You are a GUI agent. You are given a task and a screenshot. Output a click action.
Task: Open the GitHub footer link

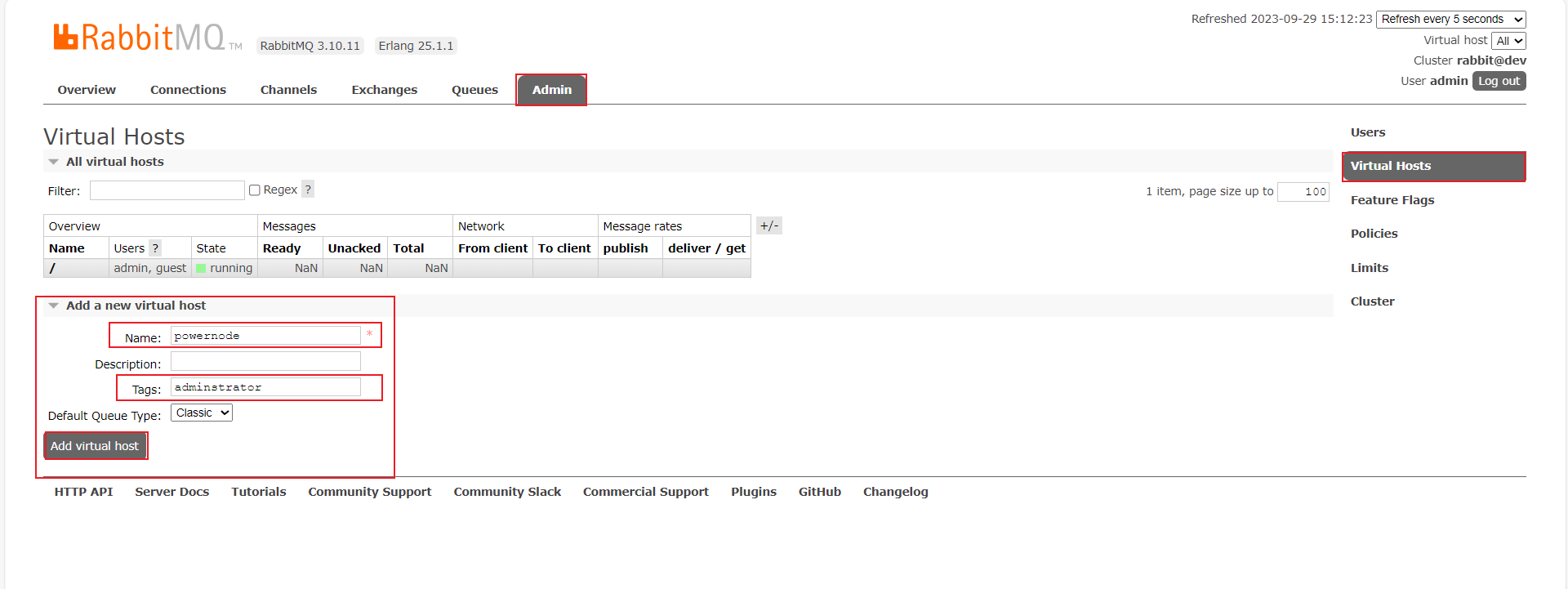click(x=820, y=492)
